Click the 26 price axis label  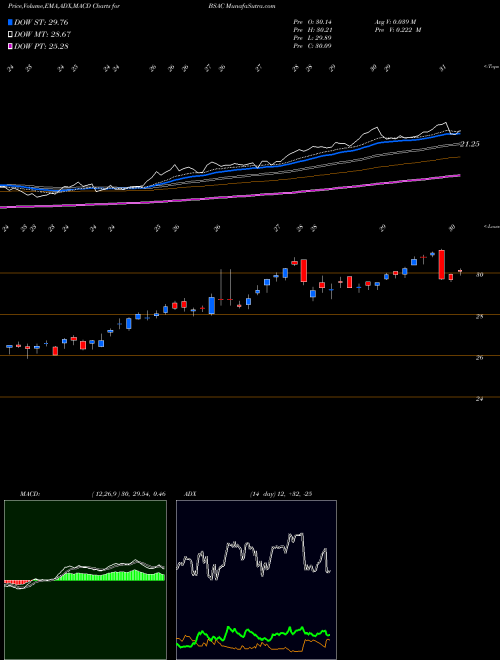tap(479, 358)
